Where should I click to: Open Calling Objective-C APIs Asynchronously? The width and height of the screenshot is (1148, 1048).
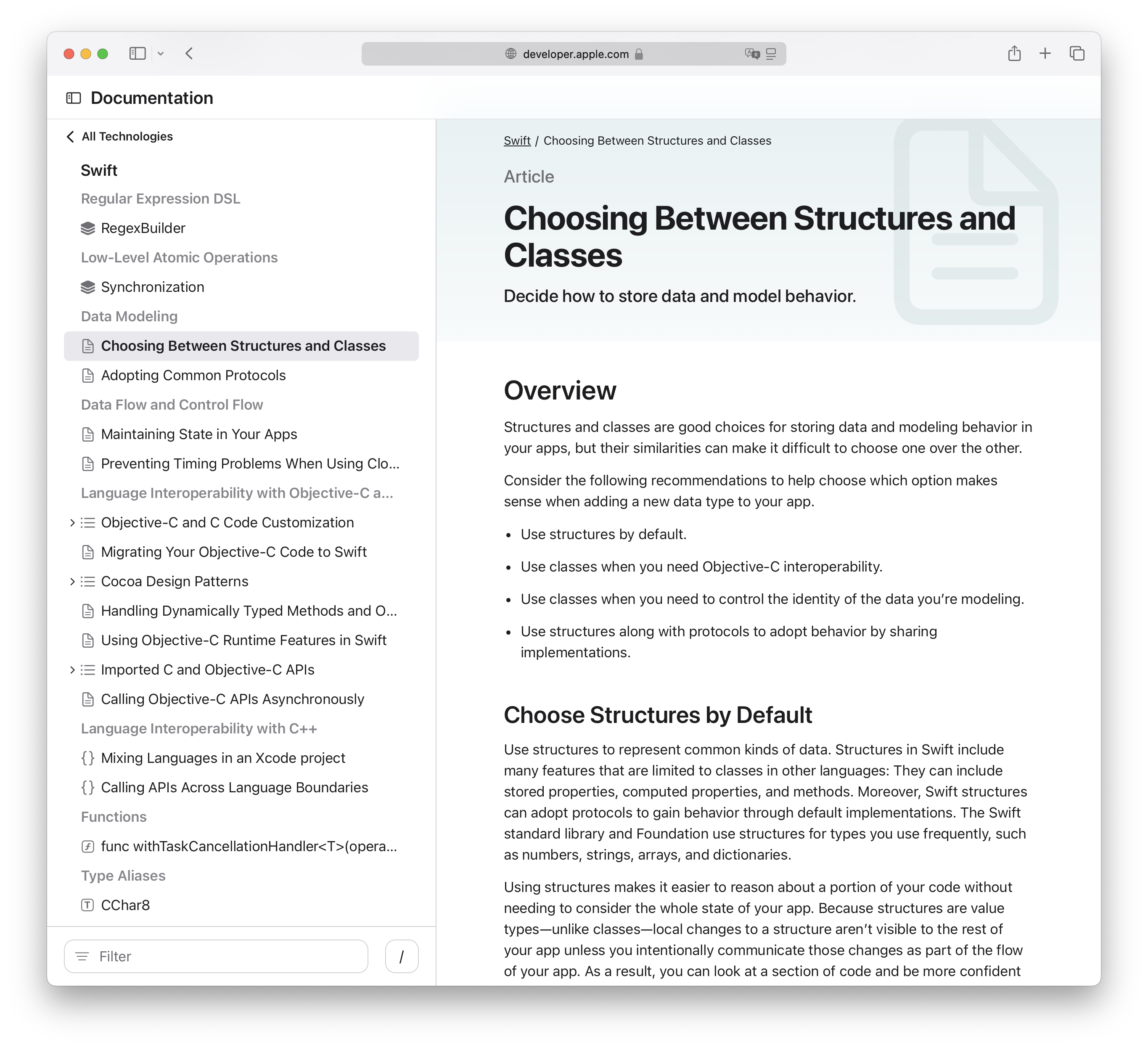click(232, 699)
